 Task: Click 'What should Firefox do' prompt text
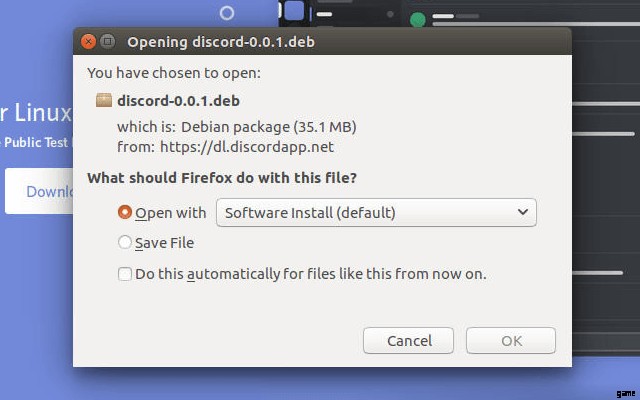tap(222, 178)
